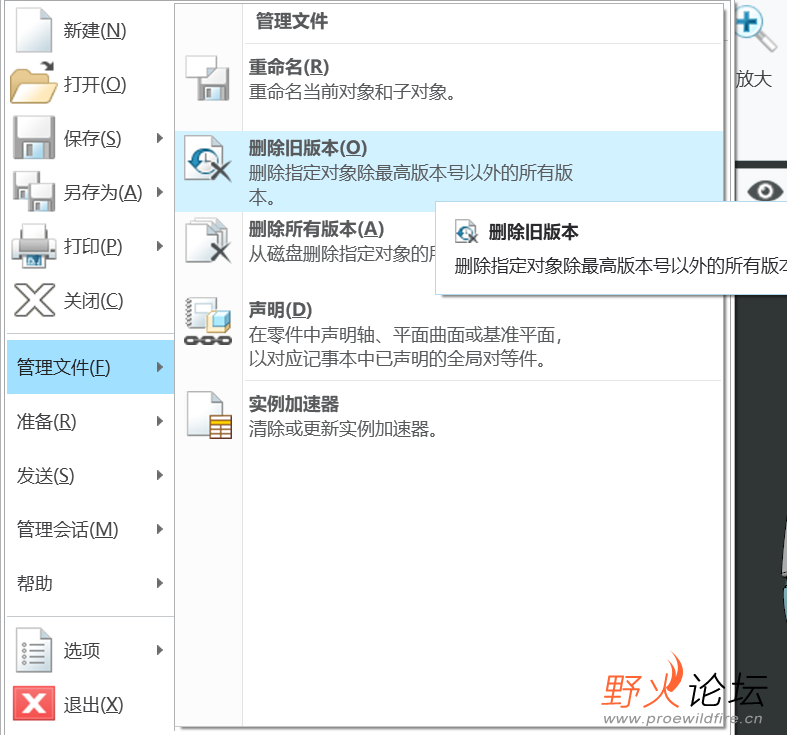Expand the Manage Session (管理会话) arrow

[x=160, y=529]
